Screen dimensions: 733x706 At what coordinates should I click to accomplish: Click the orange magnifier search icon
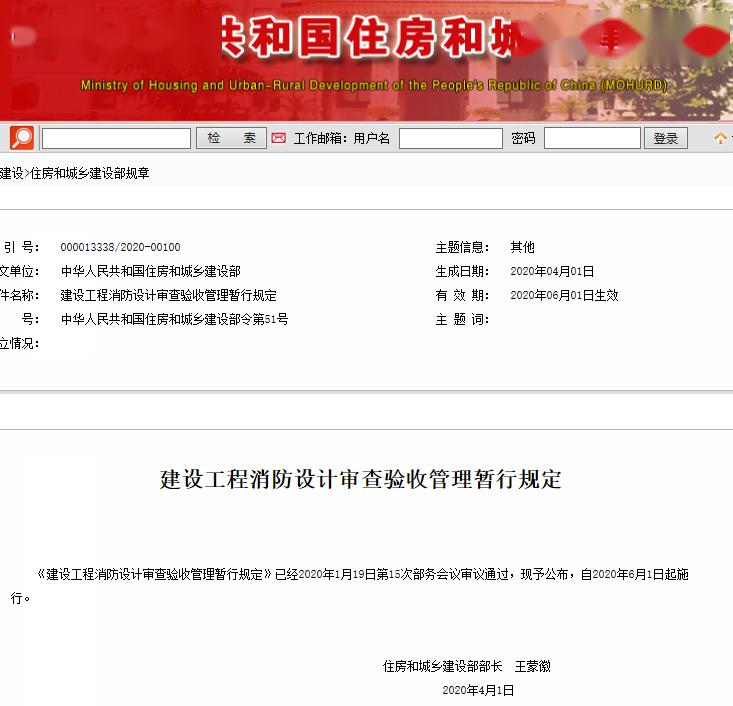(22, 138)
